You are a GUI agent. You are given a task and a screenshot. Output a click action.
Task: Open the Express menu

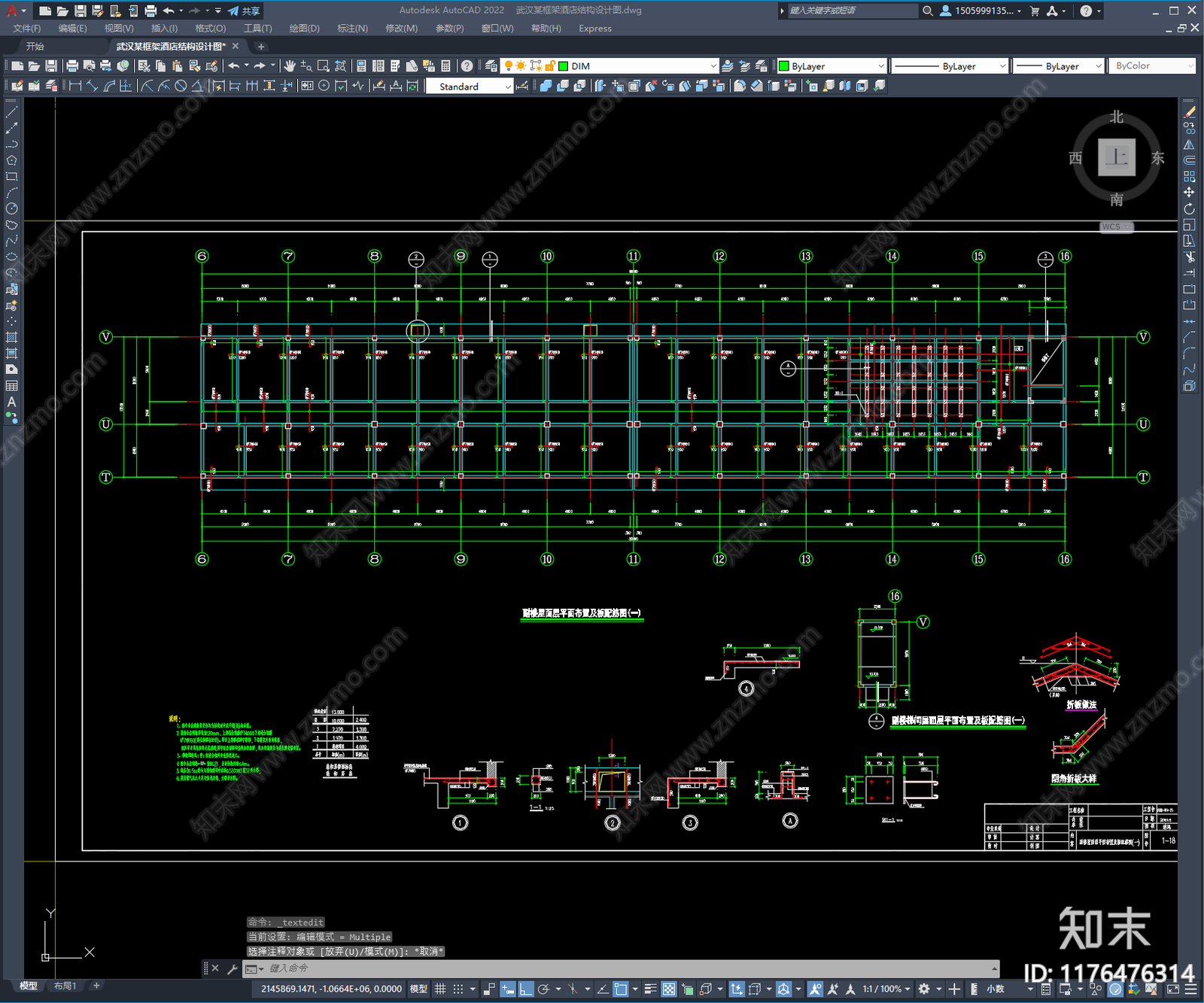coord(595,29)
